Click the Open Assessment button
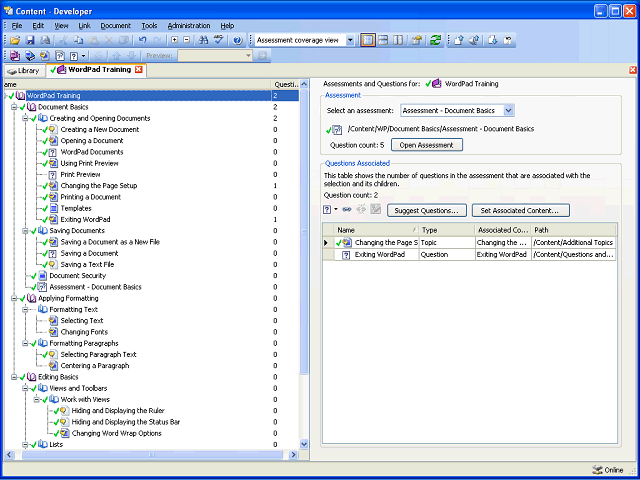 (x=427, y=145)
